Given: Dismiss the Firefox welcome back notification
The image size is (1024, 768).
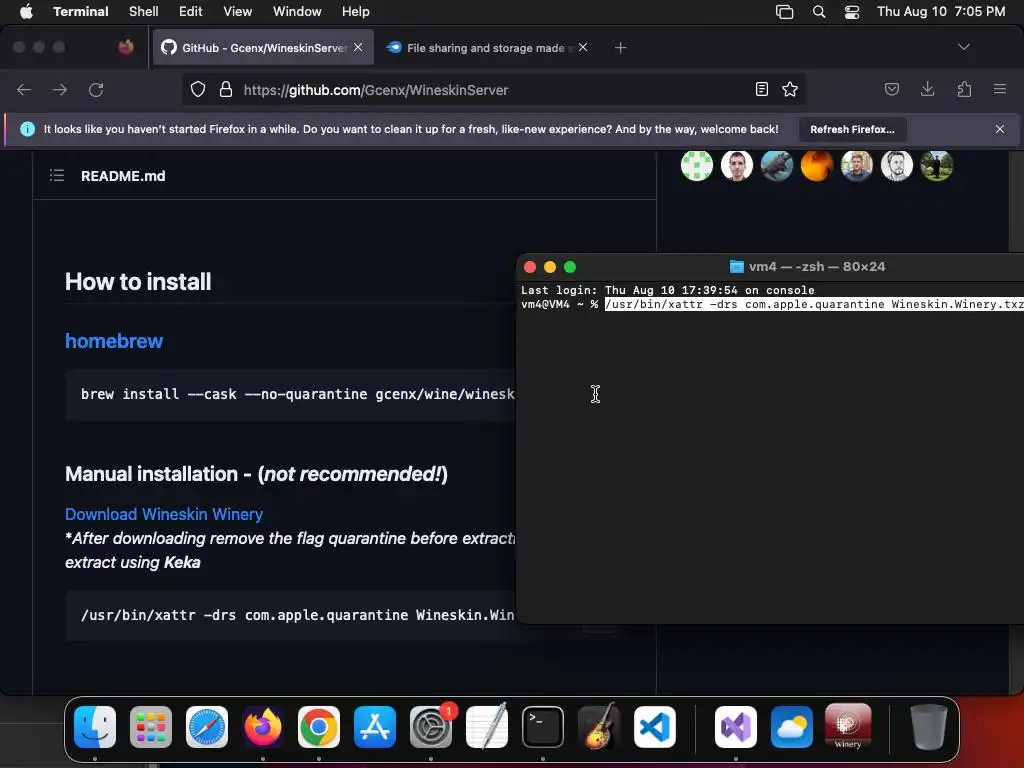Looking at the screenshot, I should 1000,129.
